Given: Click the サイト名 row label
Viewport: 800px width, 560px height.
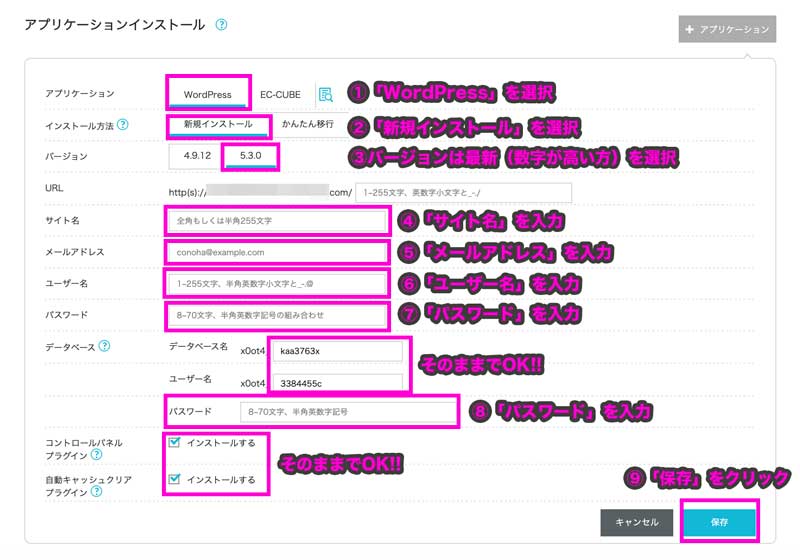Looking at the screenshot, I should tap(62, 220).
